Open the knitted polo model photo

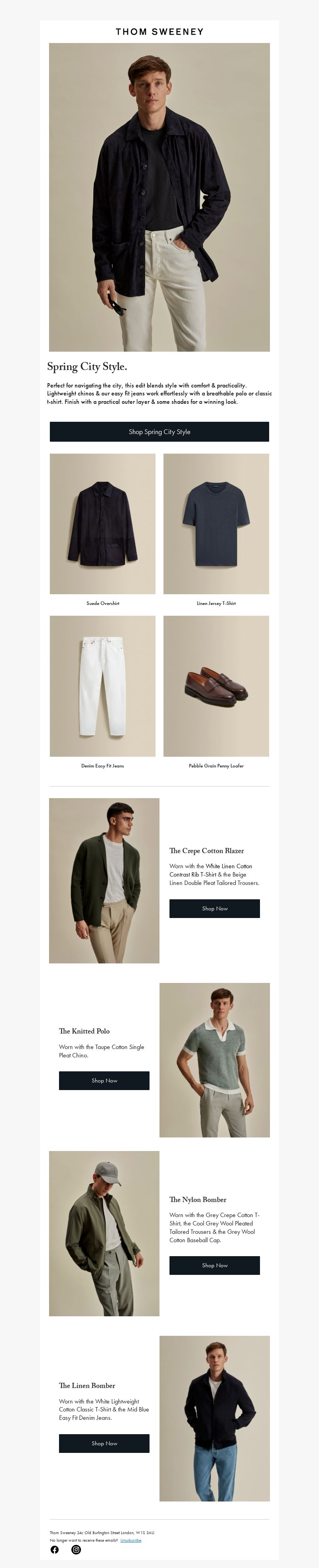pos(215,1060)
